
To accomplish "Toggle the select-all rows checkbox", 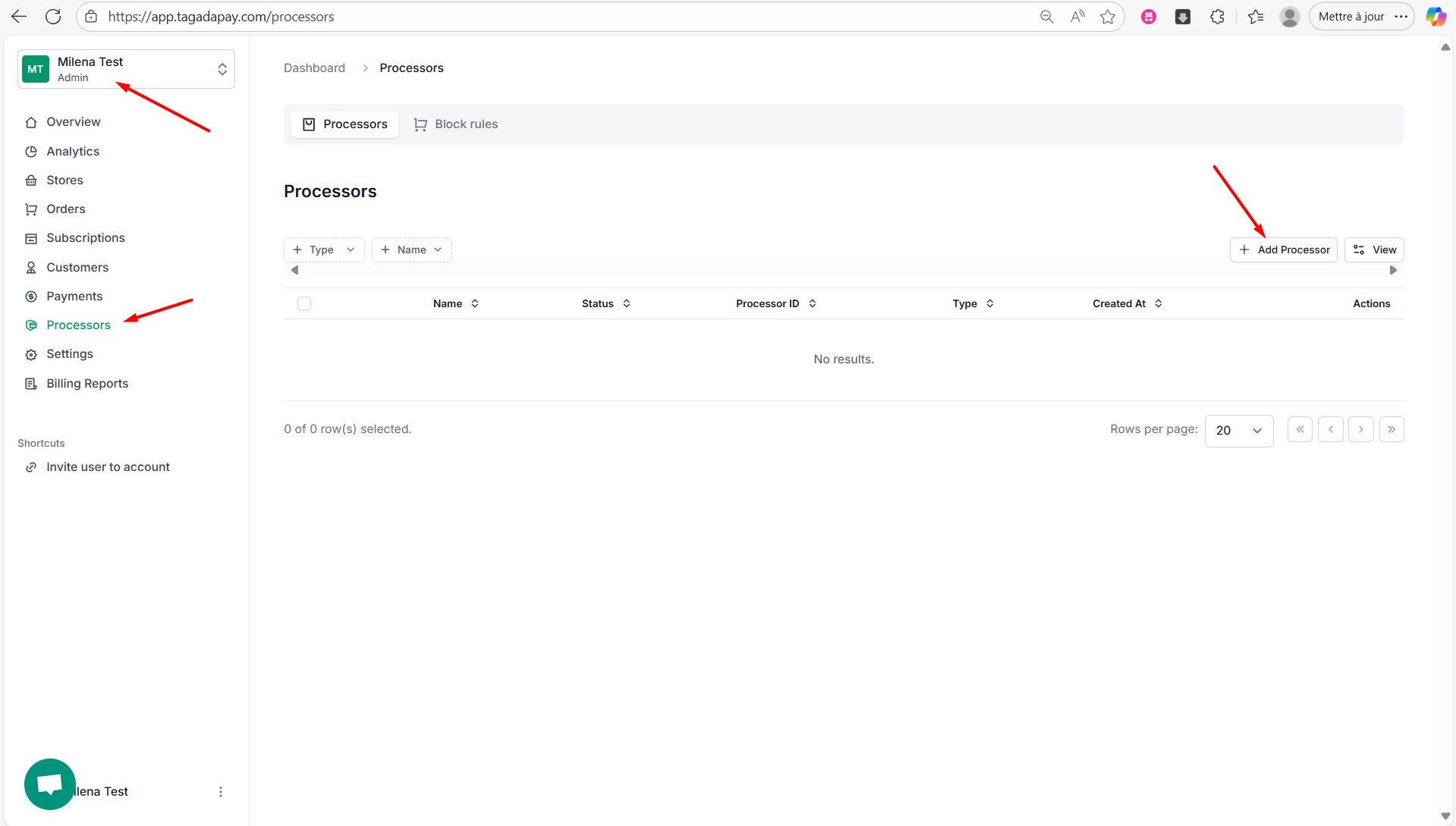I will click(x=304, y=304).
